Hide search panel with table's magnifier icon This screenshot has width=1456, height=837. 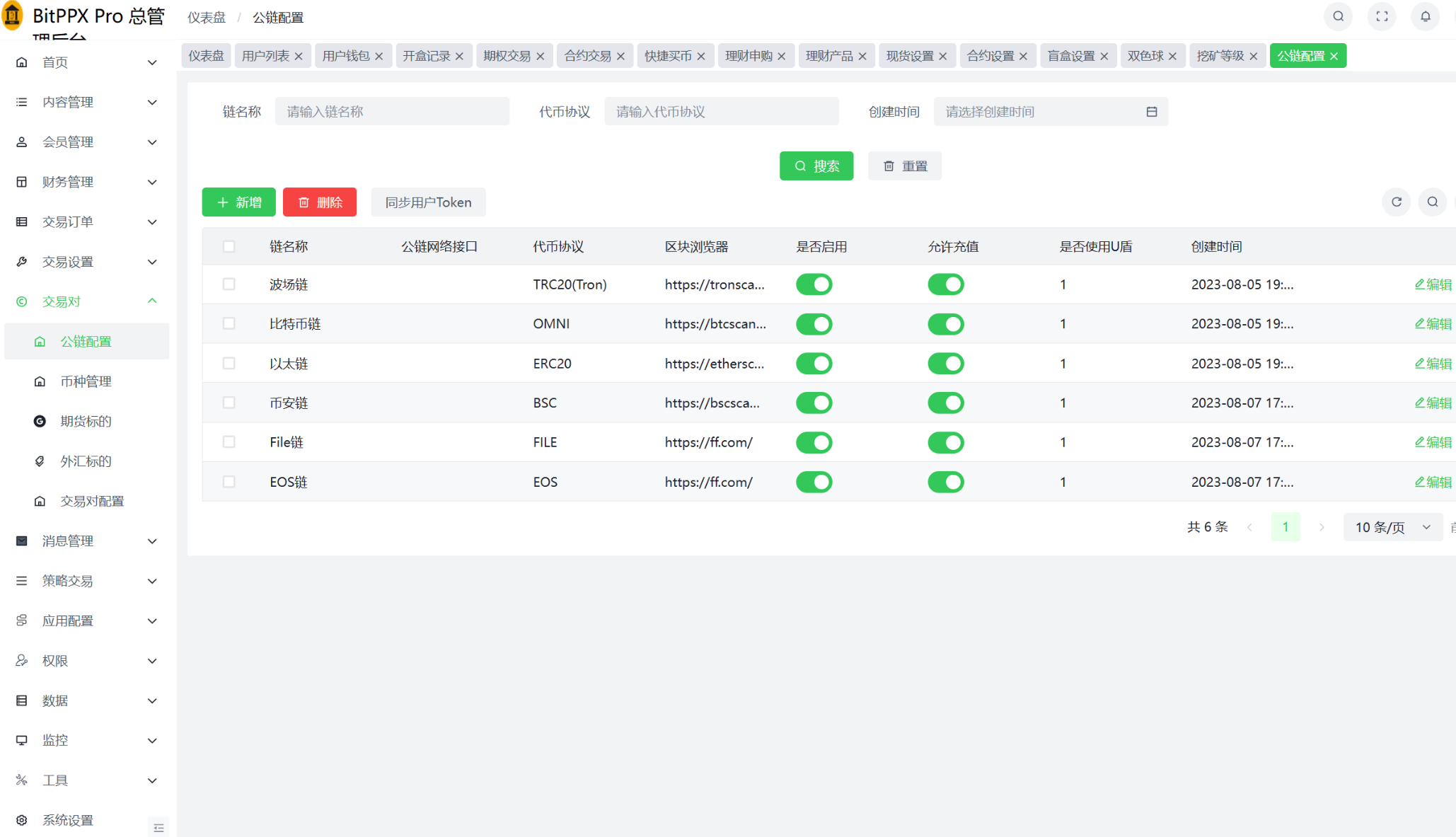(x=1432, y=202)
